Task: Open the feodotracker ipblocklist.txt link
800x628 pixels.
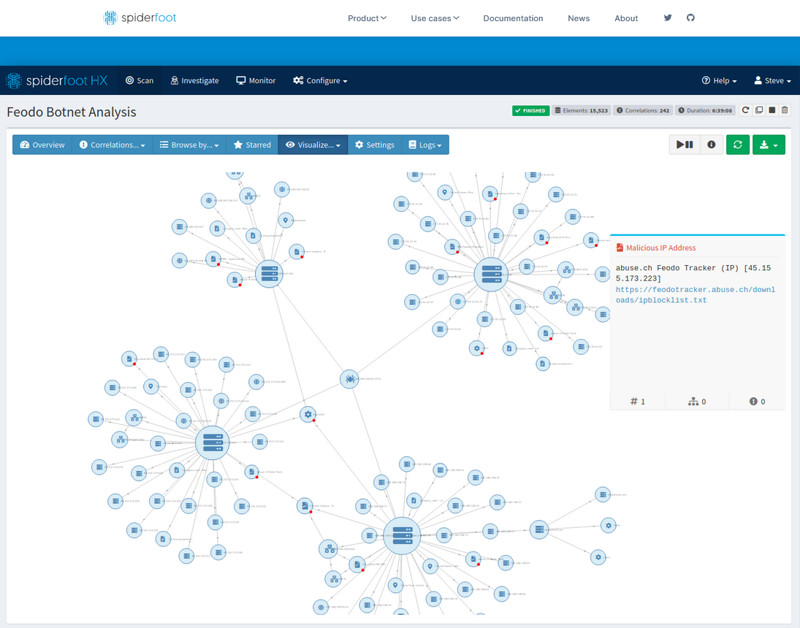Action: tap(695, 295)
